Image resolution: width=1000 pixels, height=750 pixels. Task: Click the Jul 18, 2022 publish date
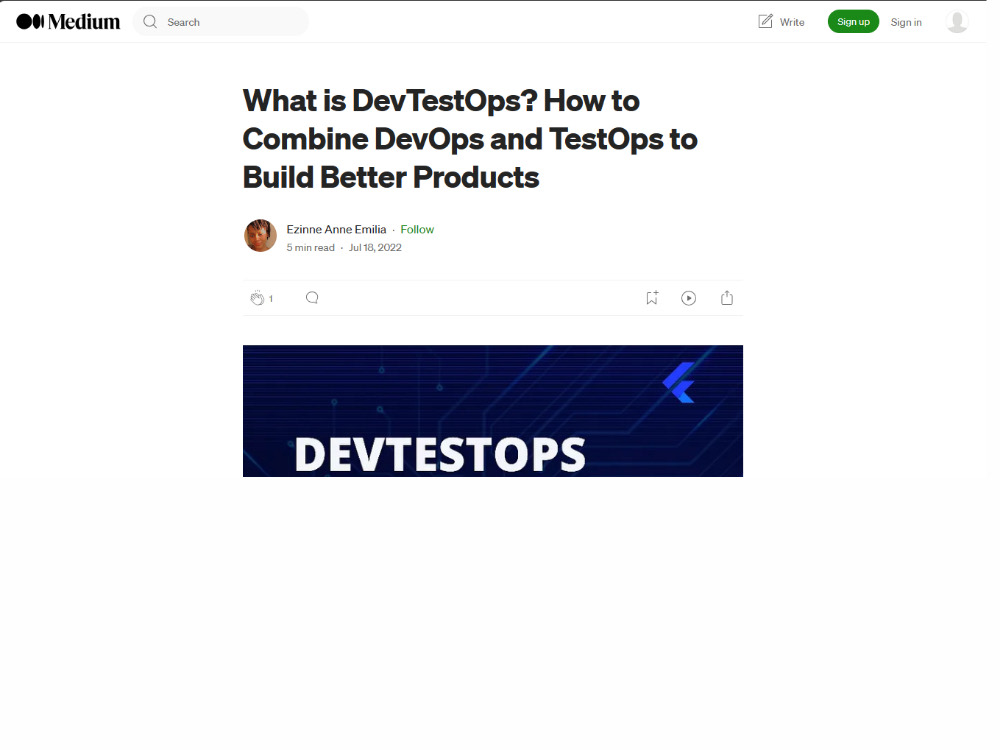pos(375,247)
